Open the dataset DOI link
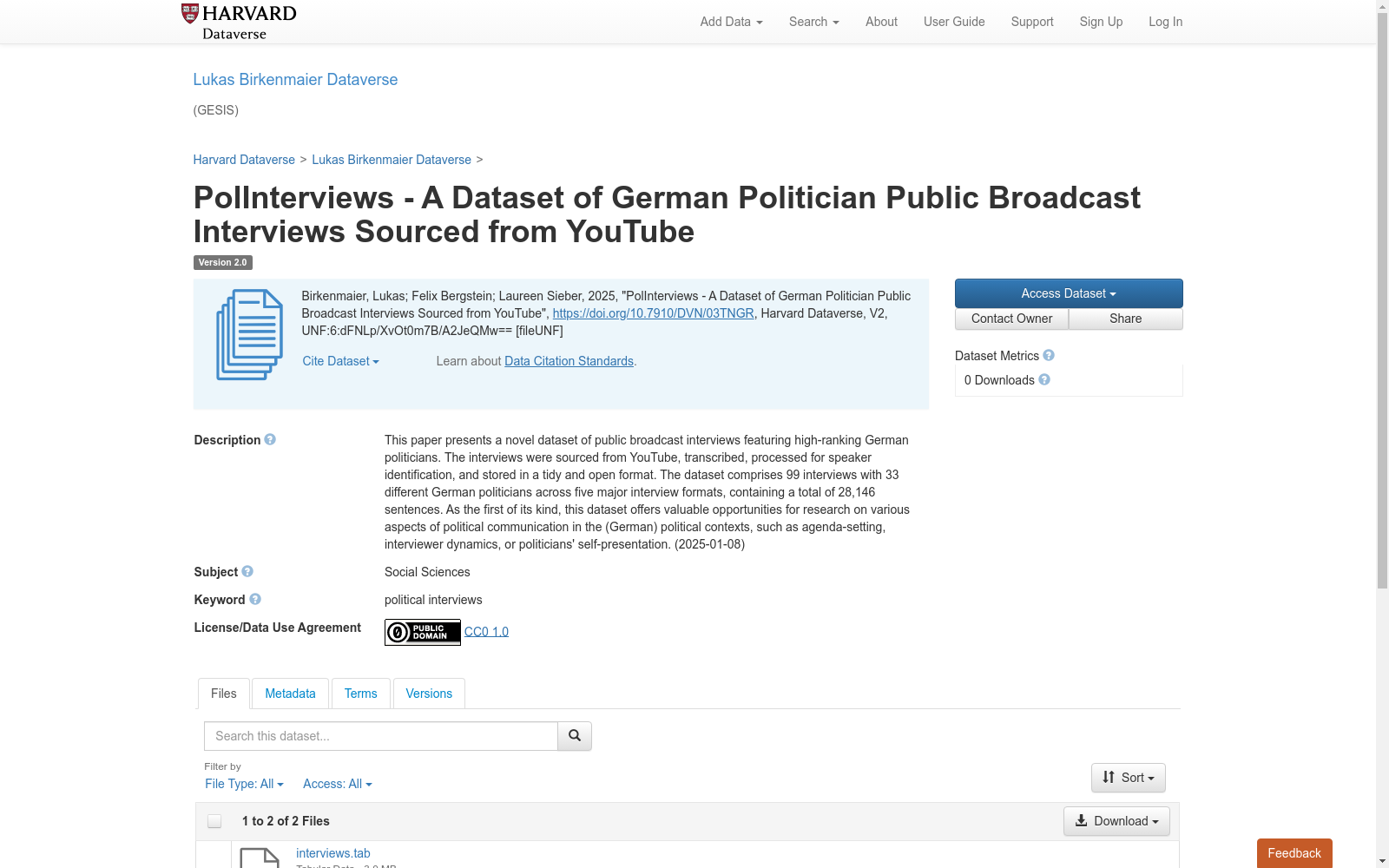1389x868 pixels. [x=654, y=313]
